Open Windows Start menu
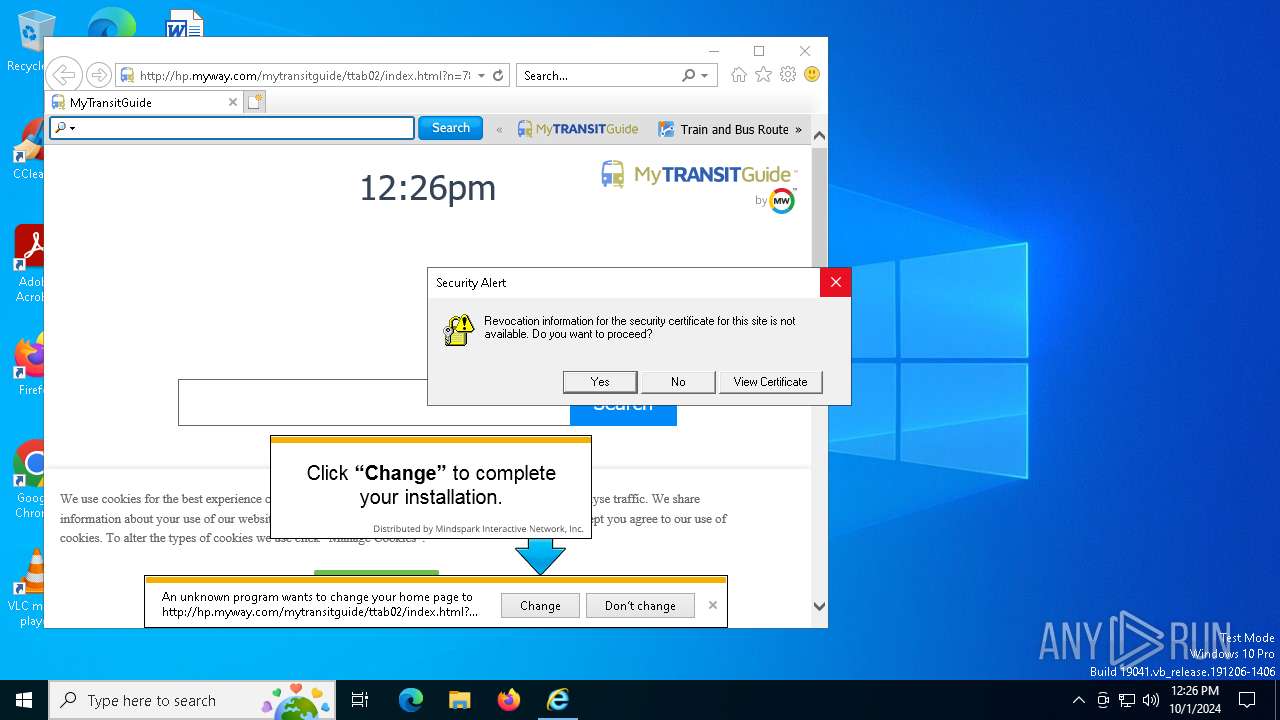This screenshot has height=720, width=1280. (24, 700)
